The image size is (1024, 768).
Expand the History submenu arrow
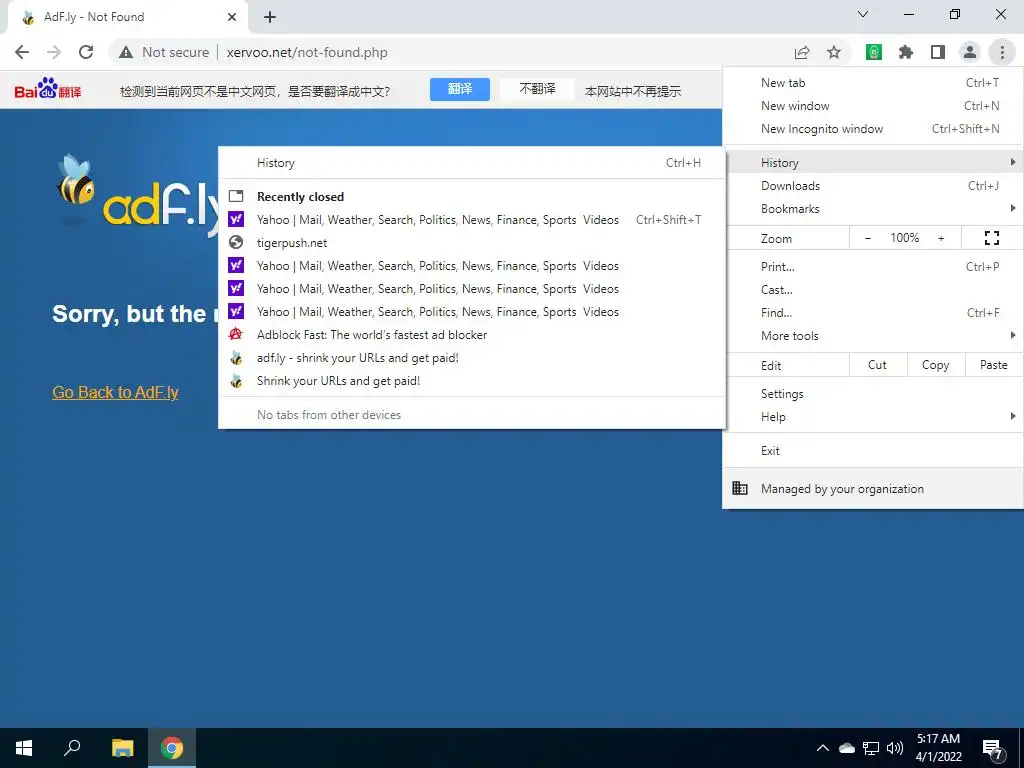point(1012,162)
